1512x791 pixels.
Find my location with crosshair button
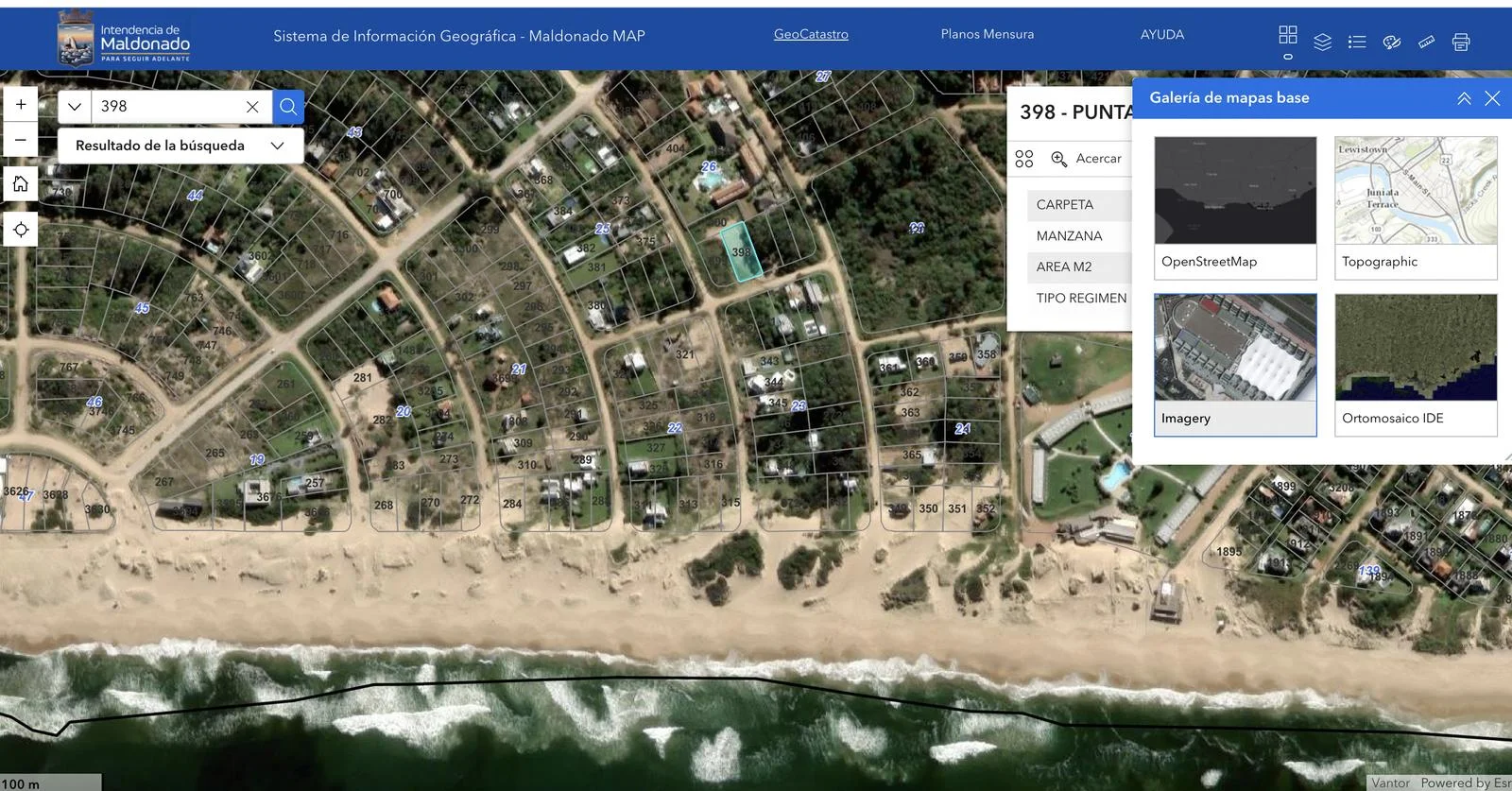click(21, 230)
